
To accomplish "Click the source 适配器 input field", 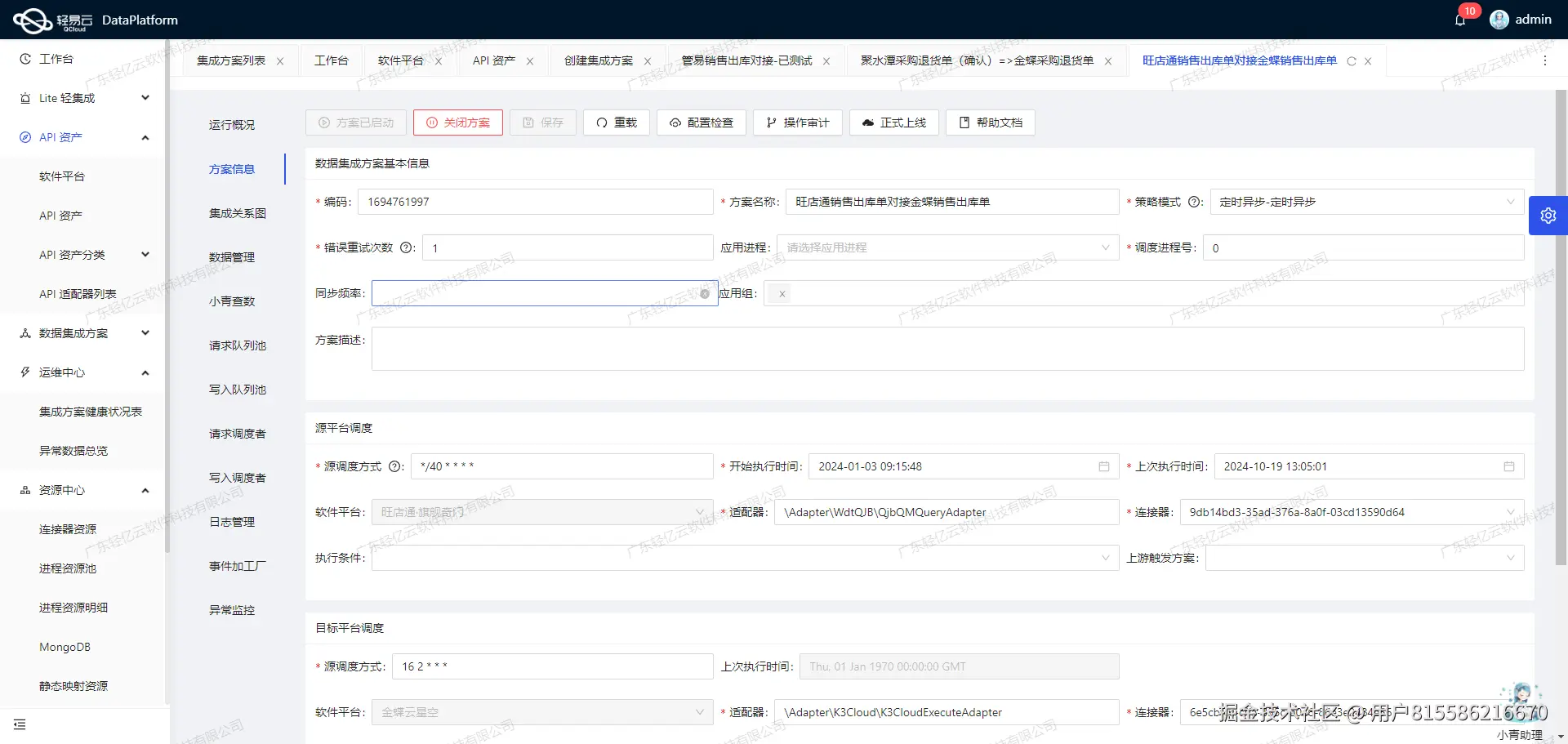I will pos(947,512).
